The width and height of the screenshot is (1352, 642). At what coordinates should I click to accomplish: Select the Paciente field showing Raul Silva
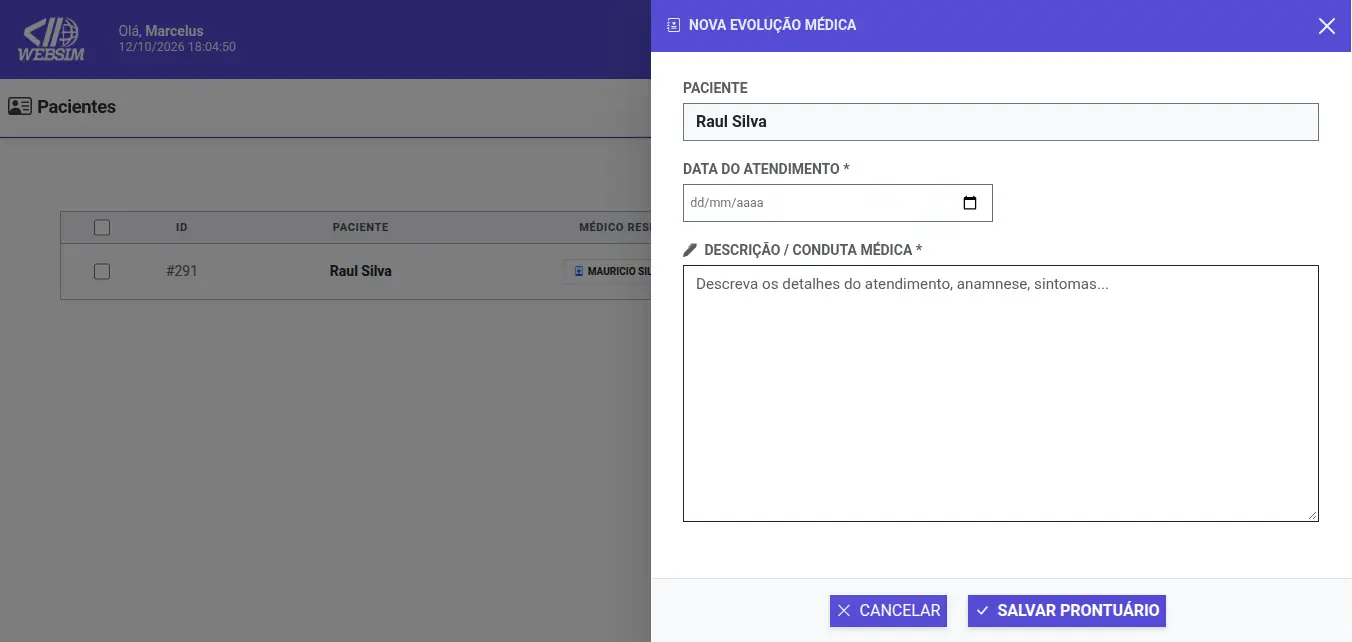click(1001, 122)
